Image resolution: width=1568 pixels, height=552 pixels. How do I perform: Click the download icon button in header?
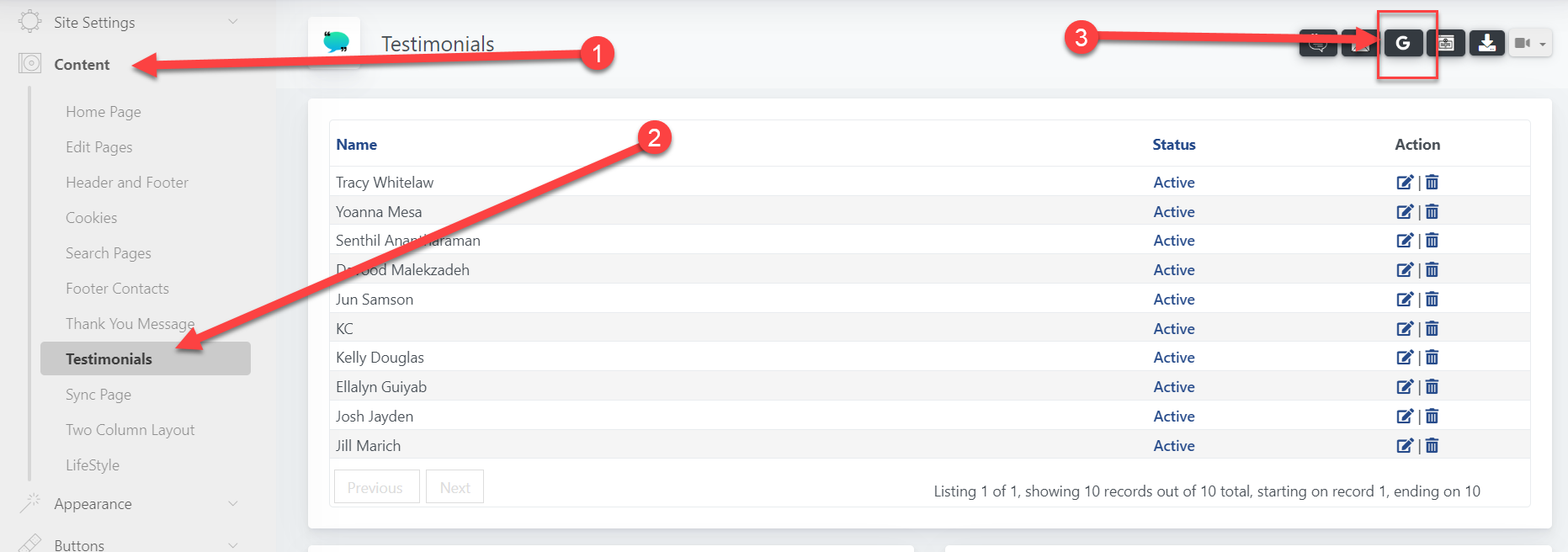[1487, 43]
